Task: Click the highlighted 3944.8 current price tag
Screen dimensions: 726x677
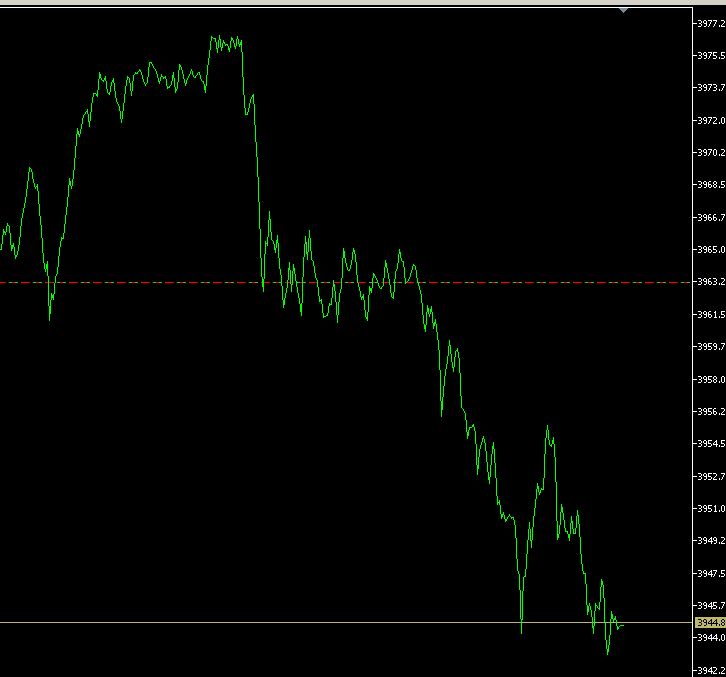Action: pos(710,622)
